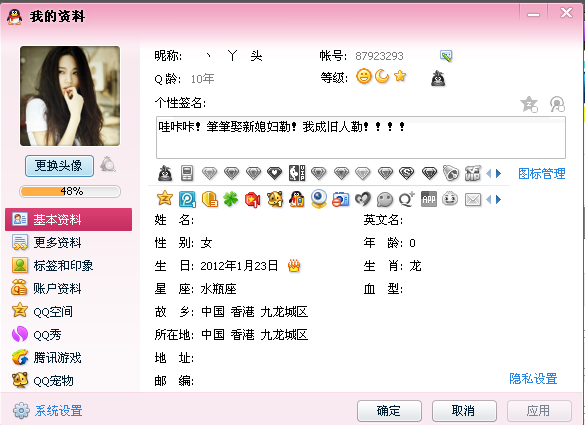
Task: Click the gray star icon above the signature box
Action: click(529, 104)
